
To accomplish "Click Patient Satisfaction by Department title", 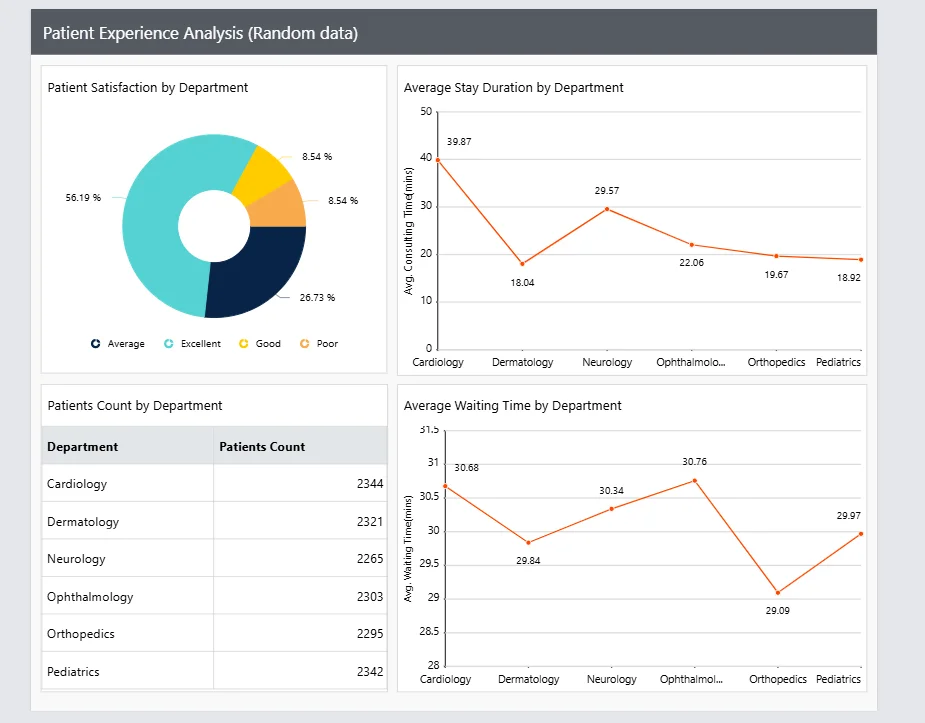I will pyautogui.click(x=147, y=87).
